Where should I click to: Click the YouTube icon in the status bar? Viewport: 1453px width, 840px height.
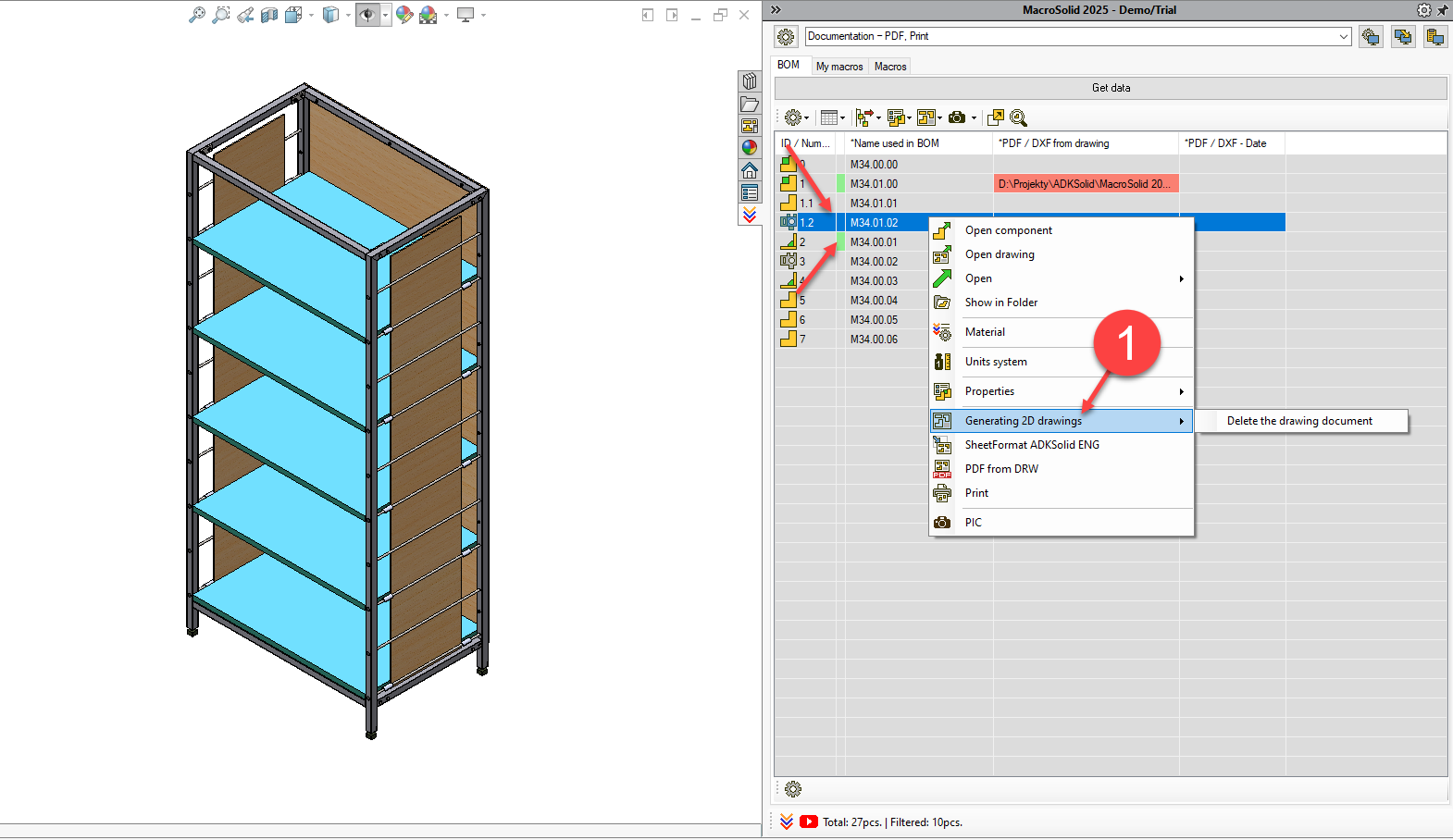click(x=809, y=821)
